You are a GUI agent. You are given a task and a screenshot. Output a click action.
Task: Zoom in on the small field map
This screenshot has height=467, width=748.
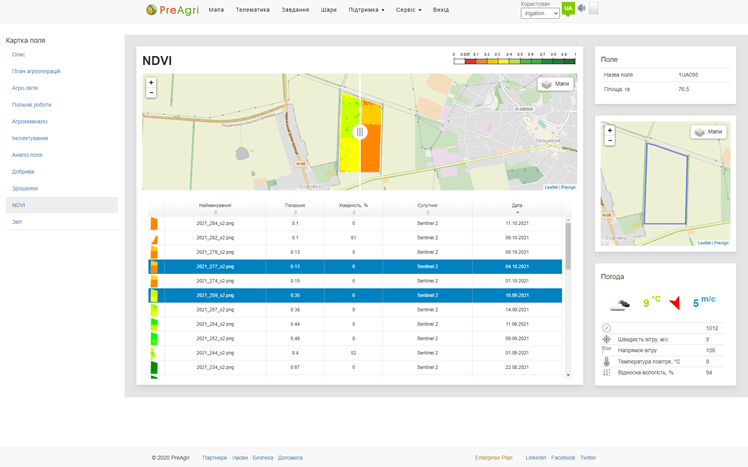(610, 131)
